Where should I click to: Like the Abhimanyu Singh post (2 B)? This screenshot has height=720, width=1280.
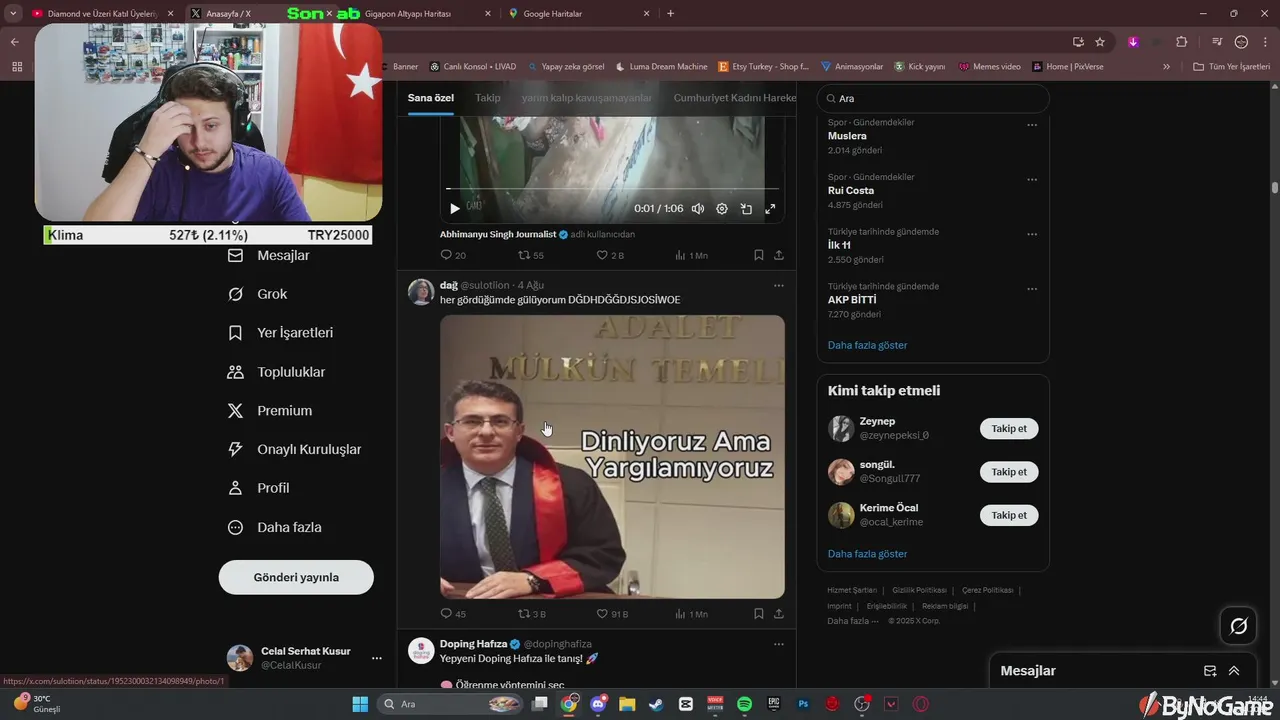click(610, 255)
